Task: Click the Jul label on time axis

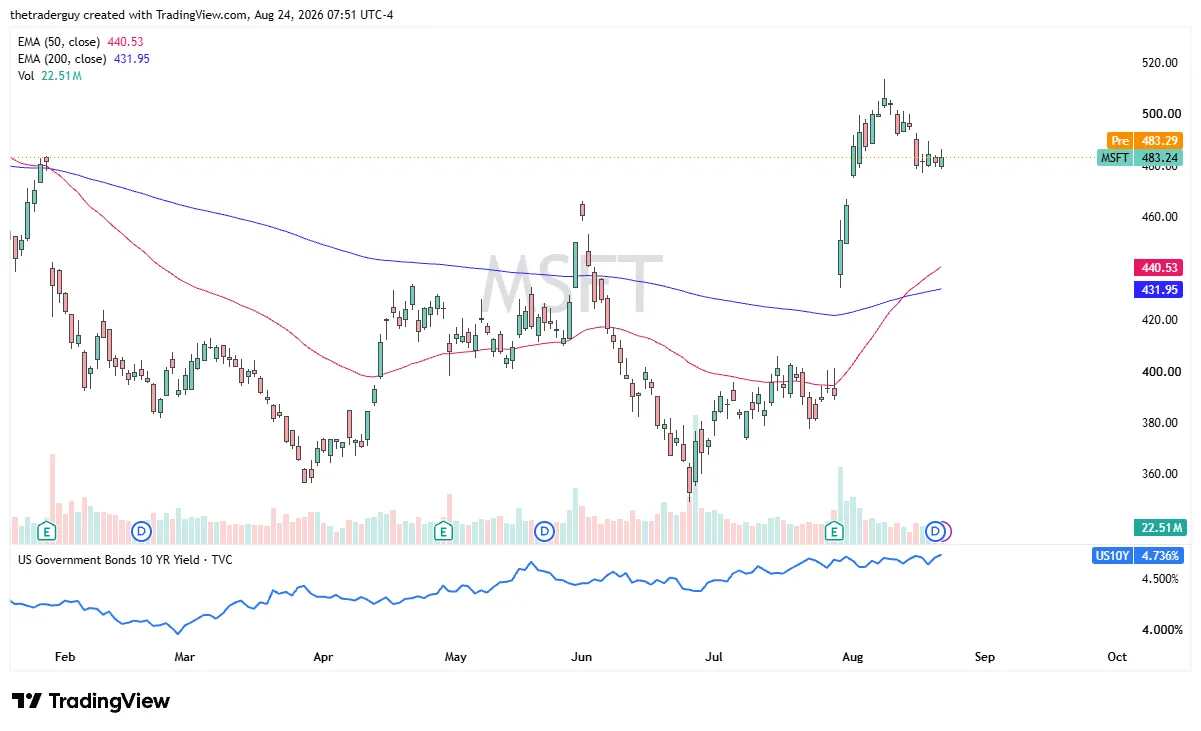Action: 714,657
